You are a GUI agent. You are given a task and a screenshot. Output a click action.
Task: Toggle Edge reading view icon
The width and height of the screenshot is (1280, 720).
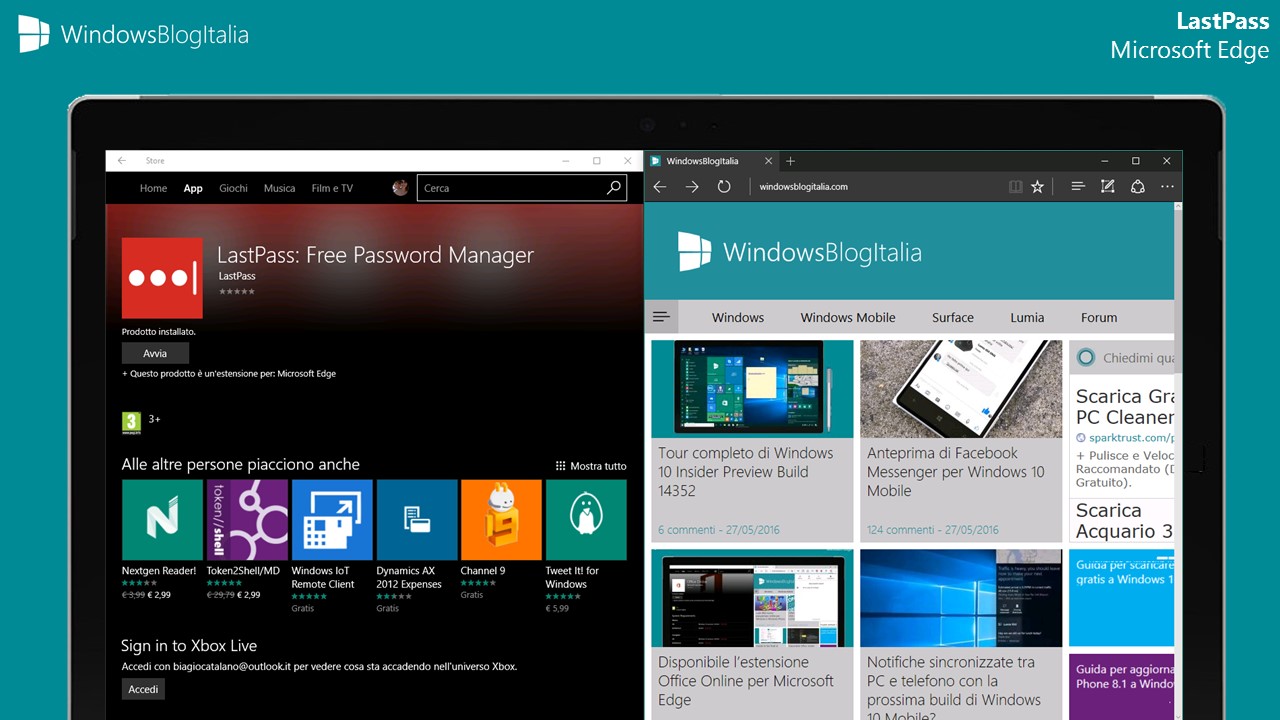tap(1016, 187)
